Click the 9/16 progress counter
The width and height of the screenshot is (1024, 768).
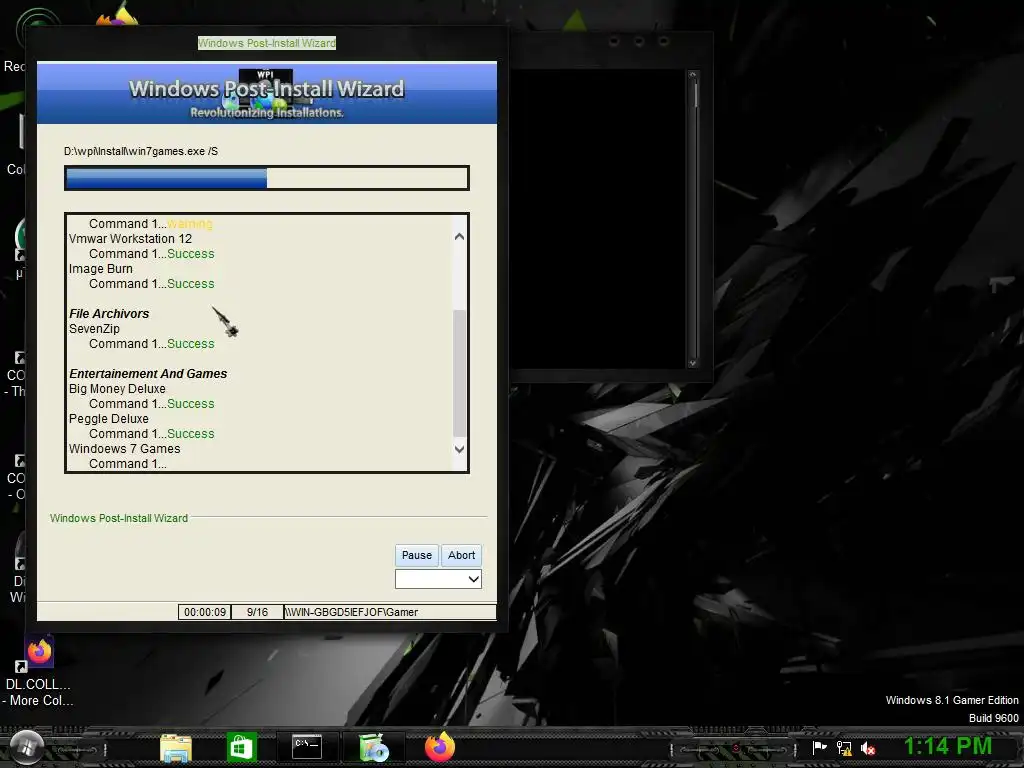[x=257, y=613]
